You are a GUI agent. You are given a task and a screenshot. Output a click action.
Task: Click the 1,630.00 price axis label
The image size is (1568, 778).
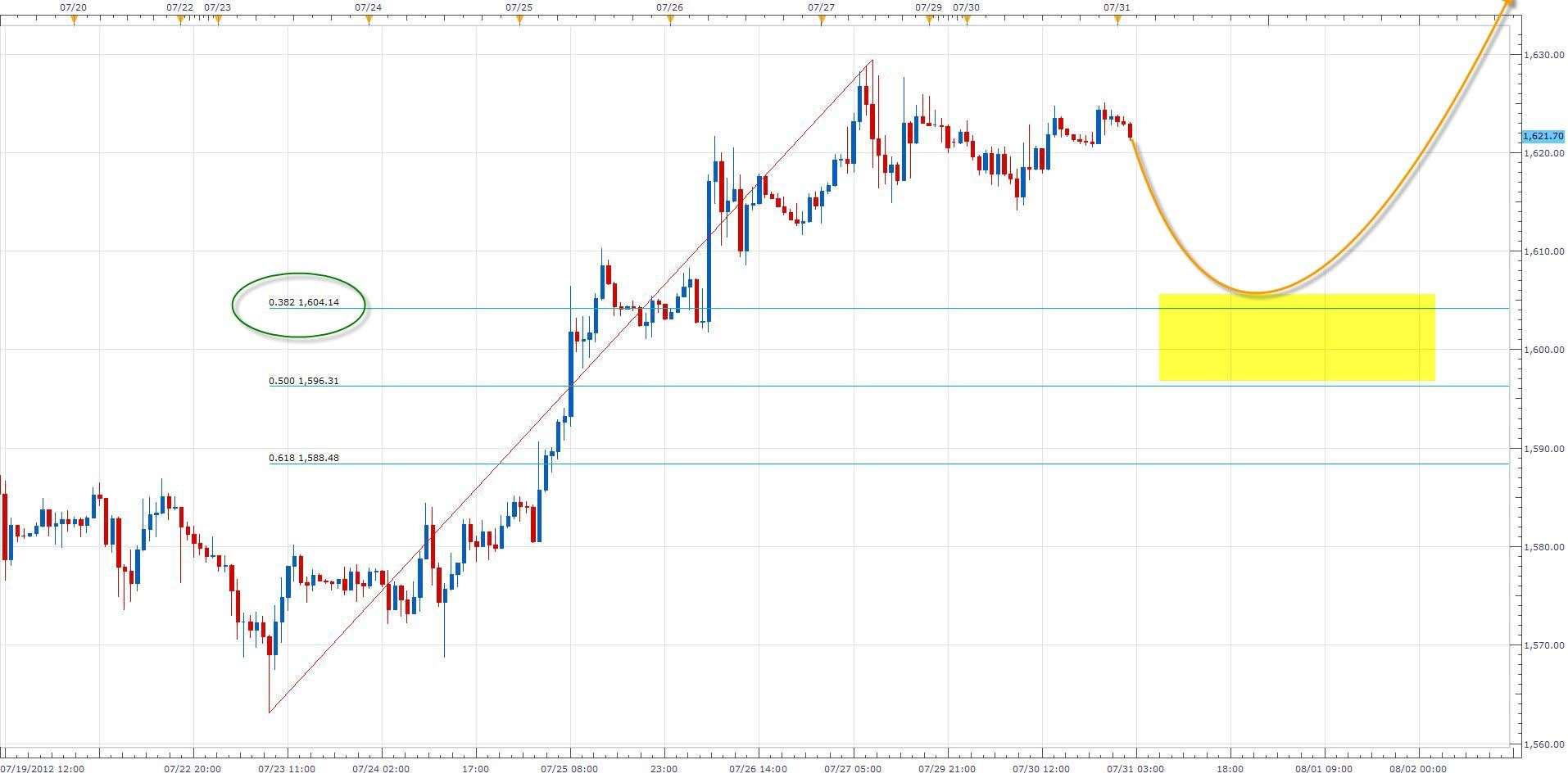(1544, 55)
